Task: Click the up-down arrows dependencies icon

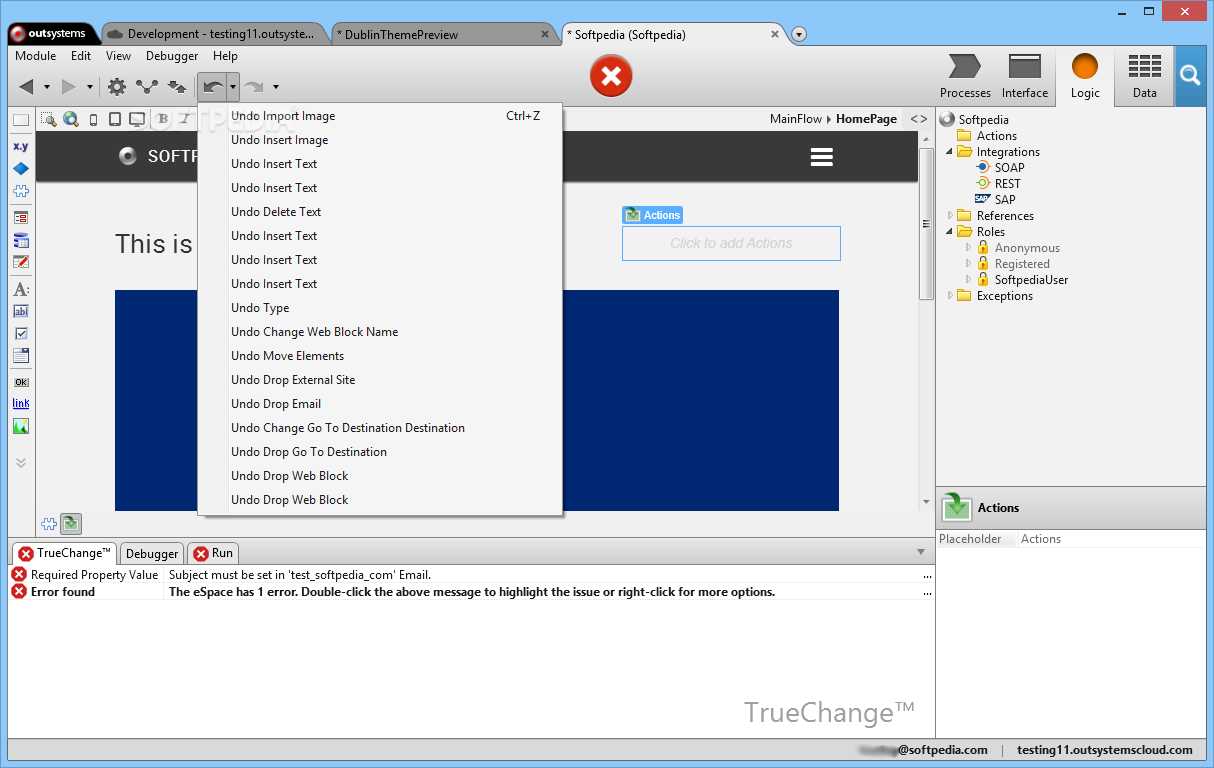Action: pos(177,87)
